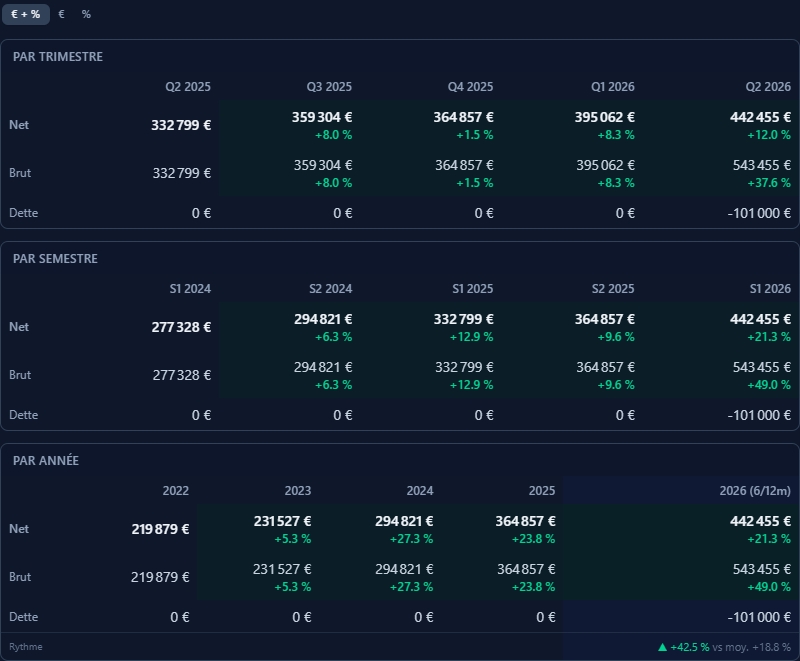Click the Net row label under Par Trimestre
Image resolution: width=800 pixels, height=661 pixels.
pyautogui.click(x=19, y=125)
